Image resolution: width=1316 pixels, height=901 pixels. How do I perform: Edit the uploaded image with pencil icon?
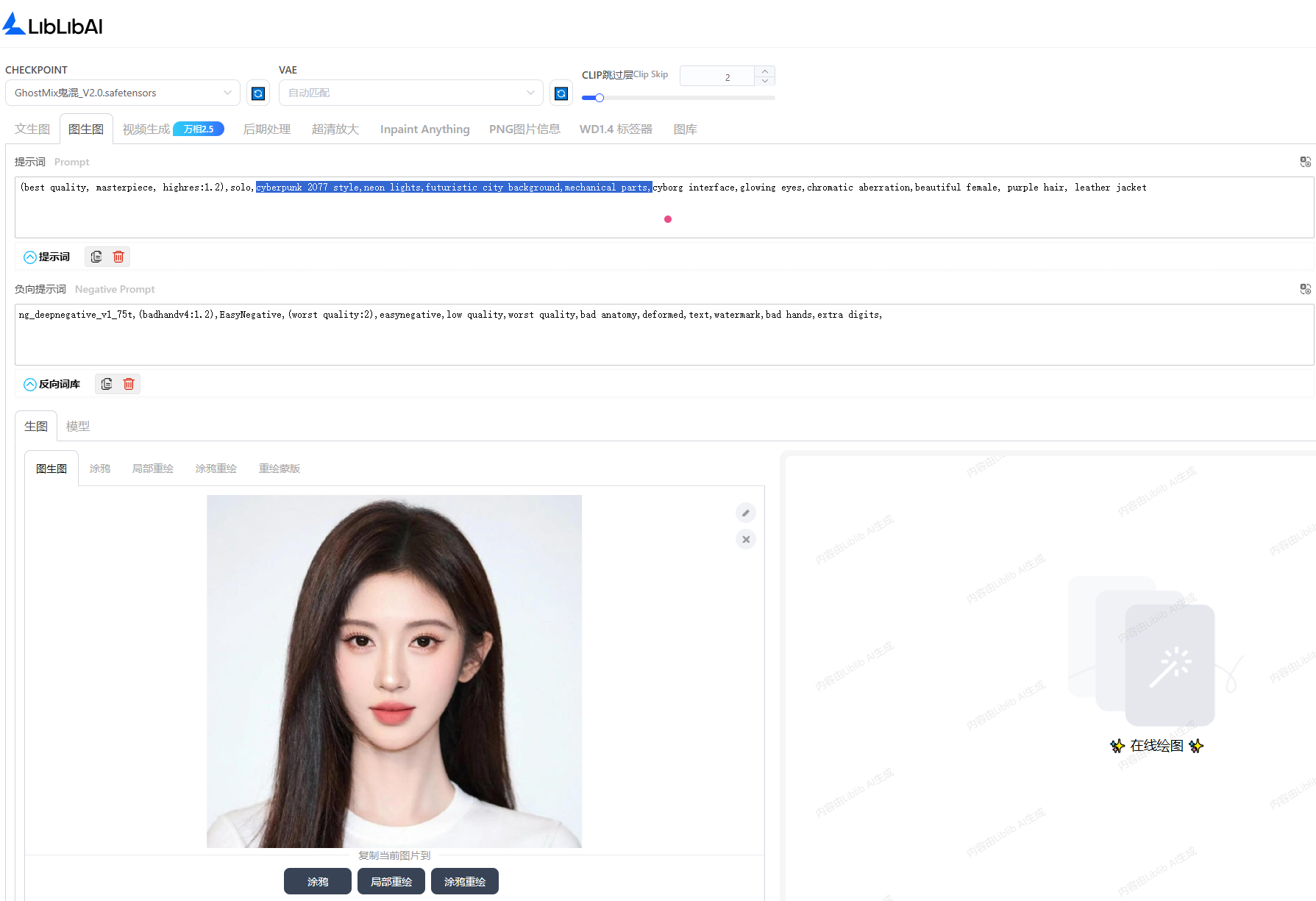pos(746,513)
